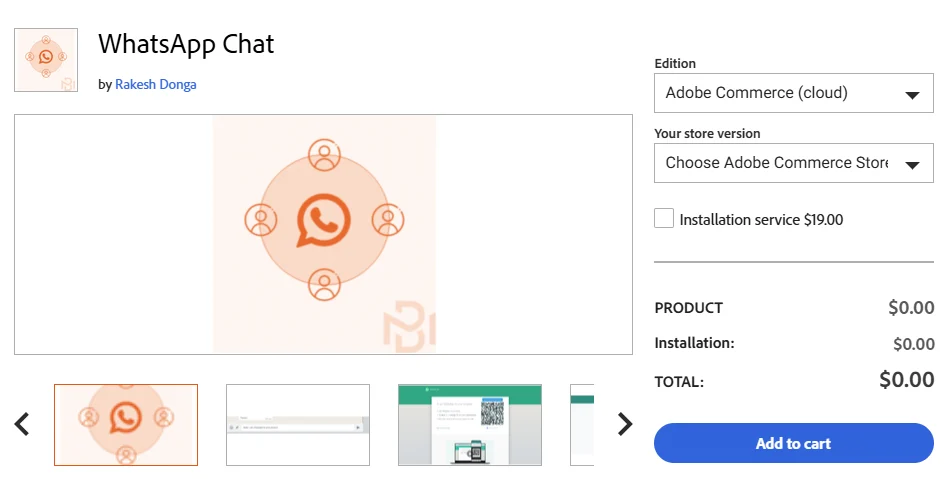
Task: Click the top user avatar icon in main image
Action: [324, 155]
